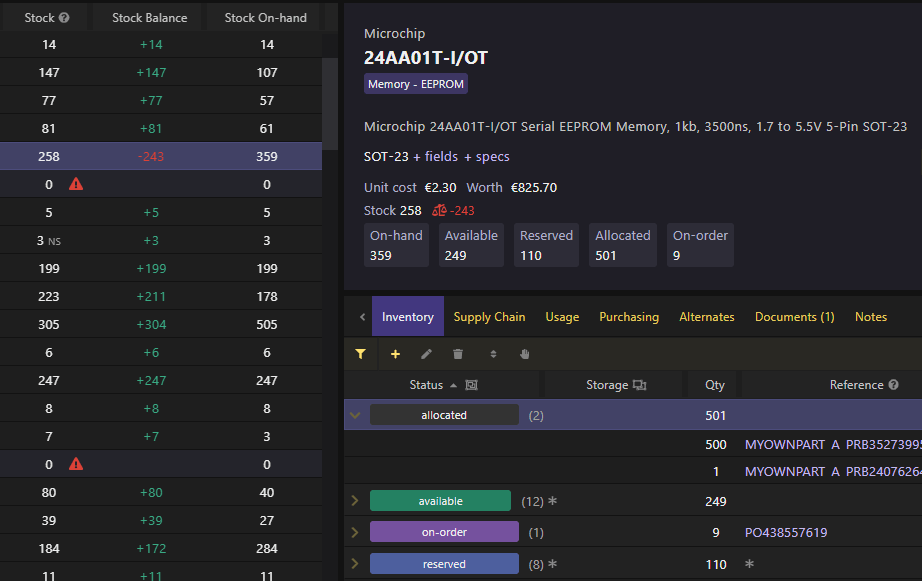Image resolution: width=922 pixels, height=581 pixels.
Task: Click the blue reserved status badge
Action: (444, 563)
